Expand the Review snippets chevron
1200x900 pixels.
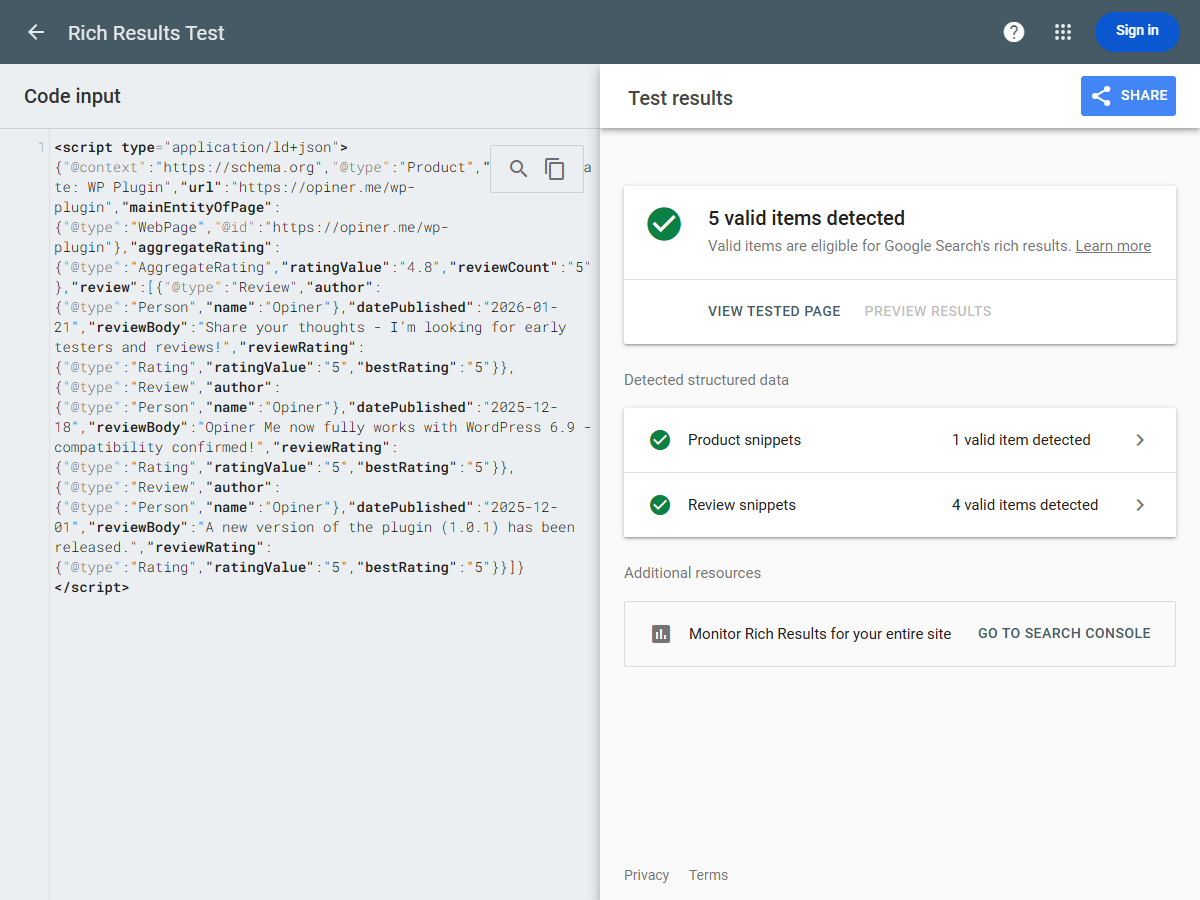[x=1140, y=505]
